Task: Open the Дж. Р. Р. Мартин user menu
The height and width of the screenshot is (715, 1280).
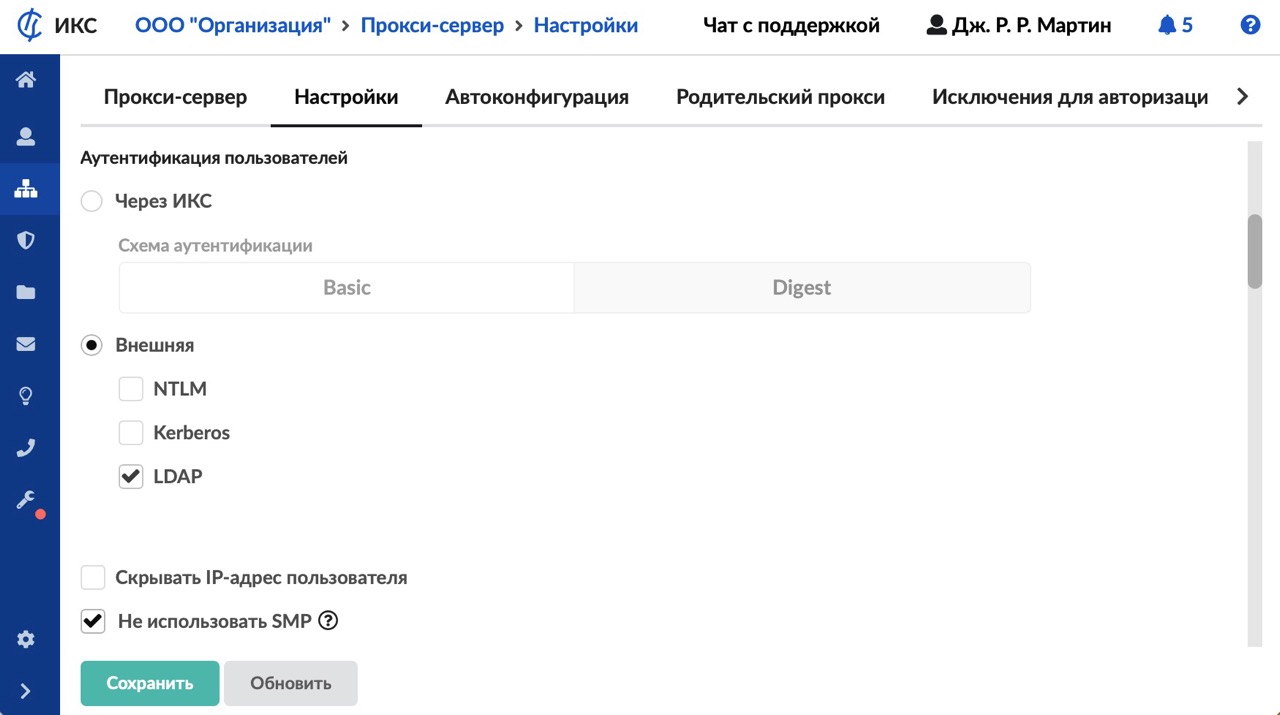Action: coord(1018,25)
